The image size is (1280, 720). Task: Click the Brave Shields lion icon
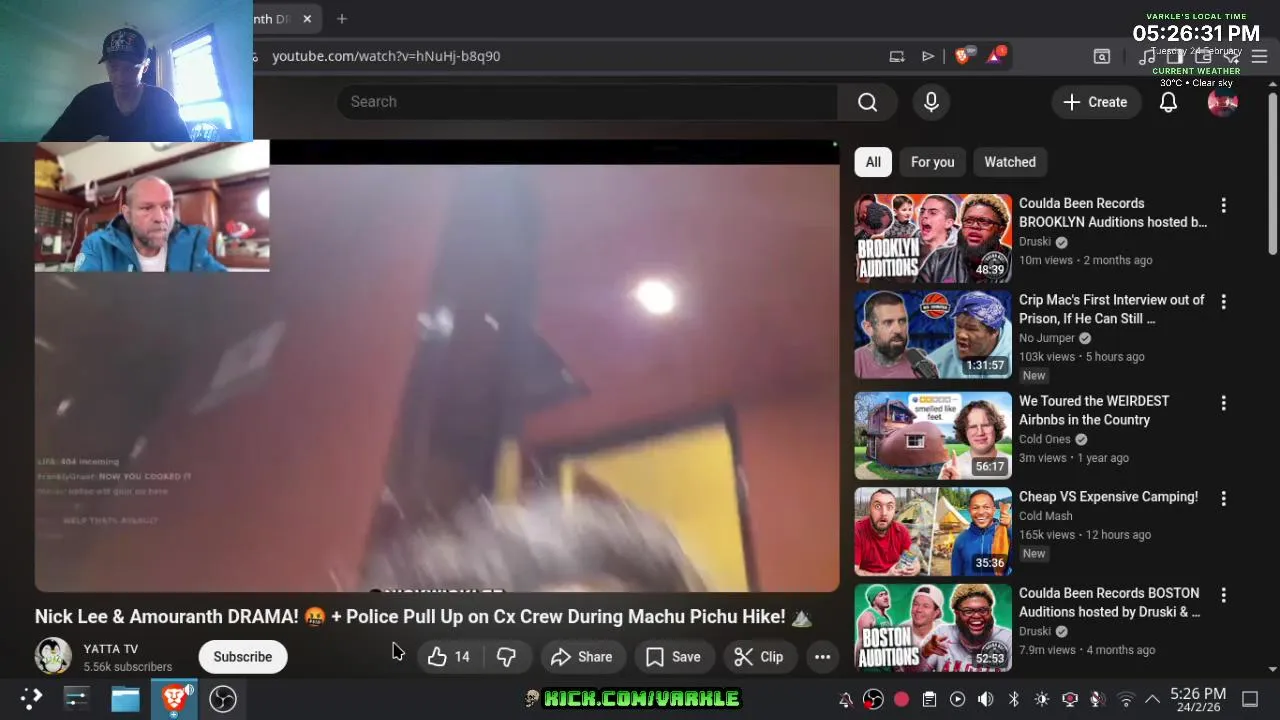point(962,56)
